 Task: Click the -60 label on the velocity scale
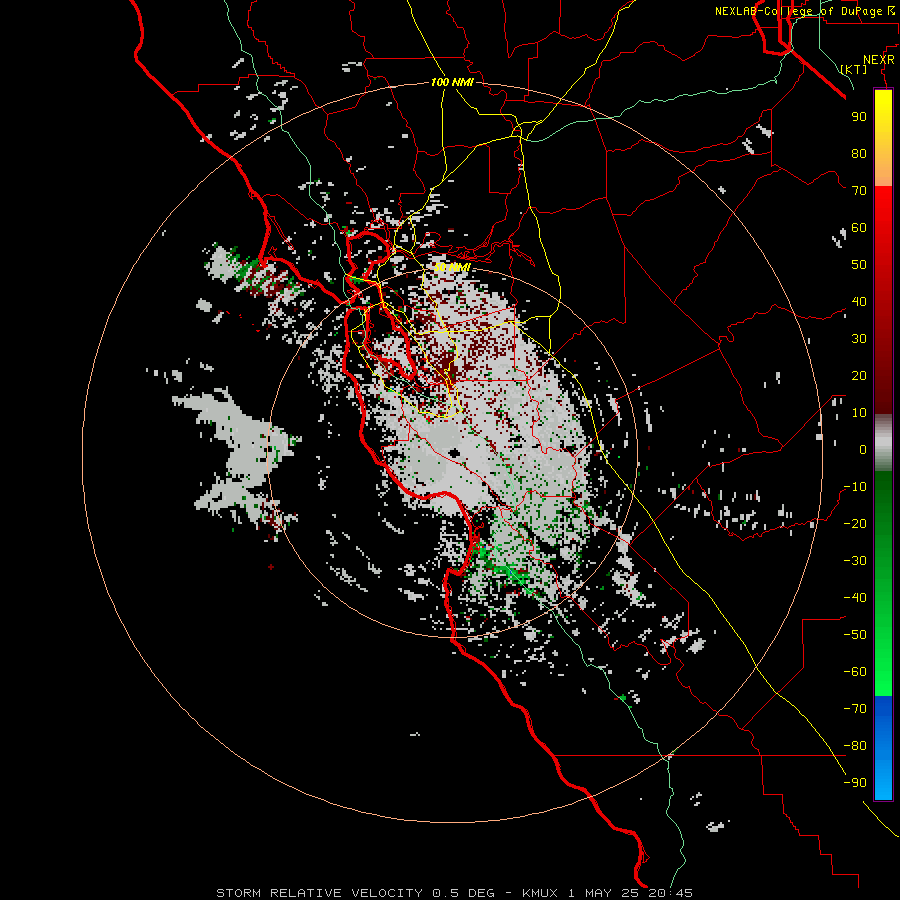point(855,672)
